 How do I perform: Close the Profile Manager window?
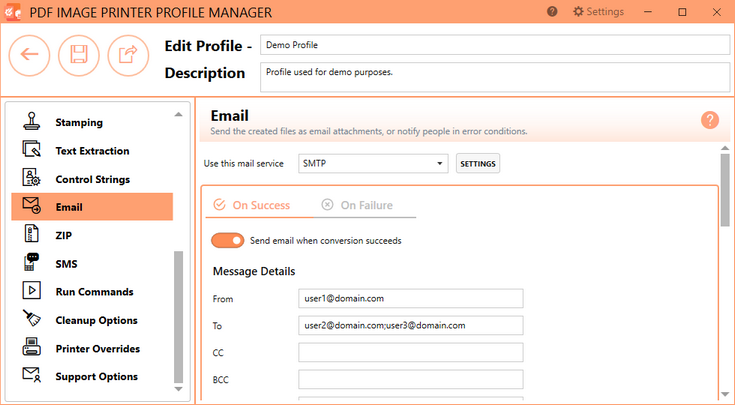(x=717, y=12)
